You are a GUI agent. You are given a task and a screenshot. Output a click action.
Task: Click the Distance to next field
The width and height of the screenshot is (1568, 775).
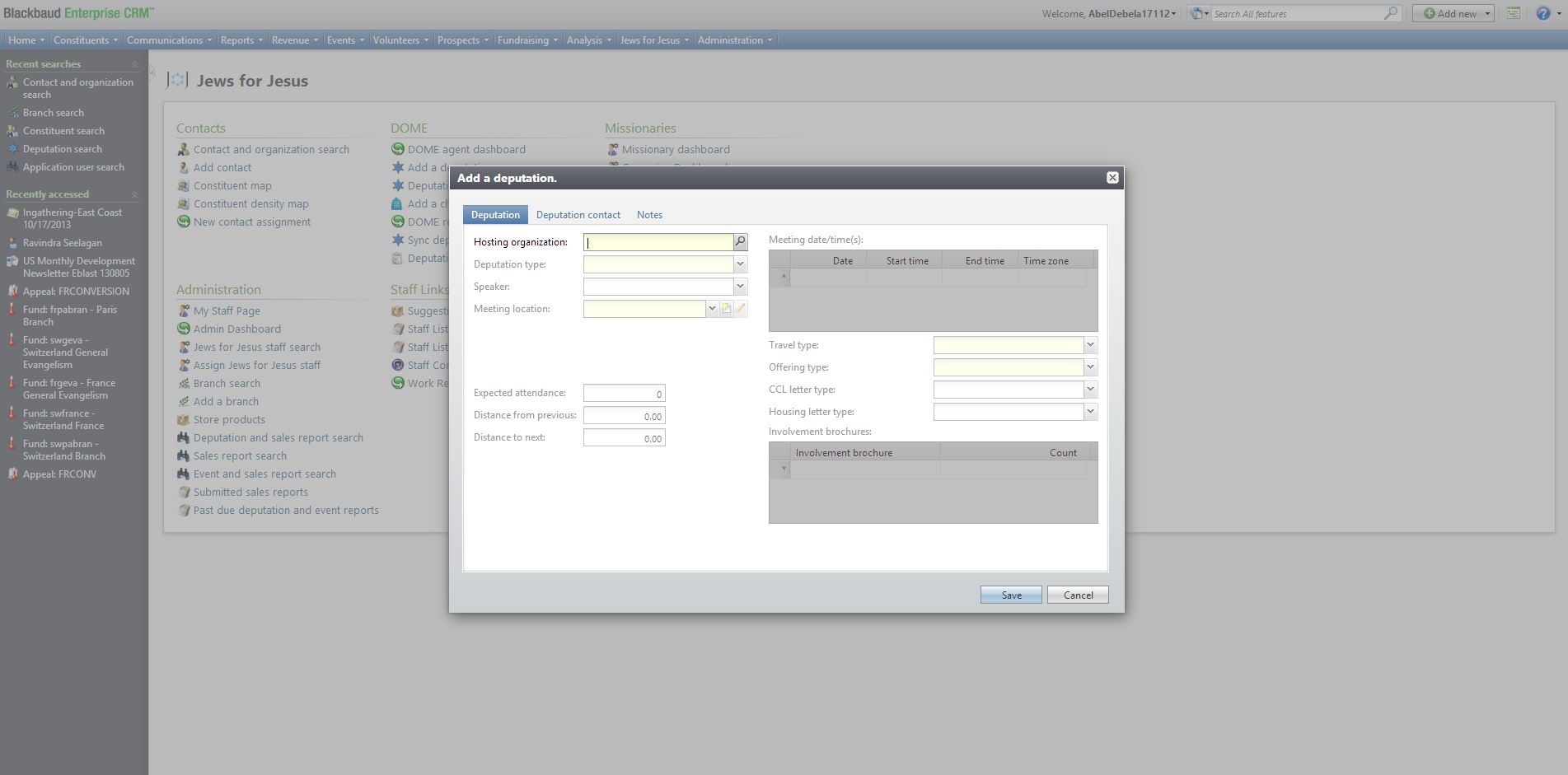[624, 438]
